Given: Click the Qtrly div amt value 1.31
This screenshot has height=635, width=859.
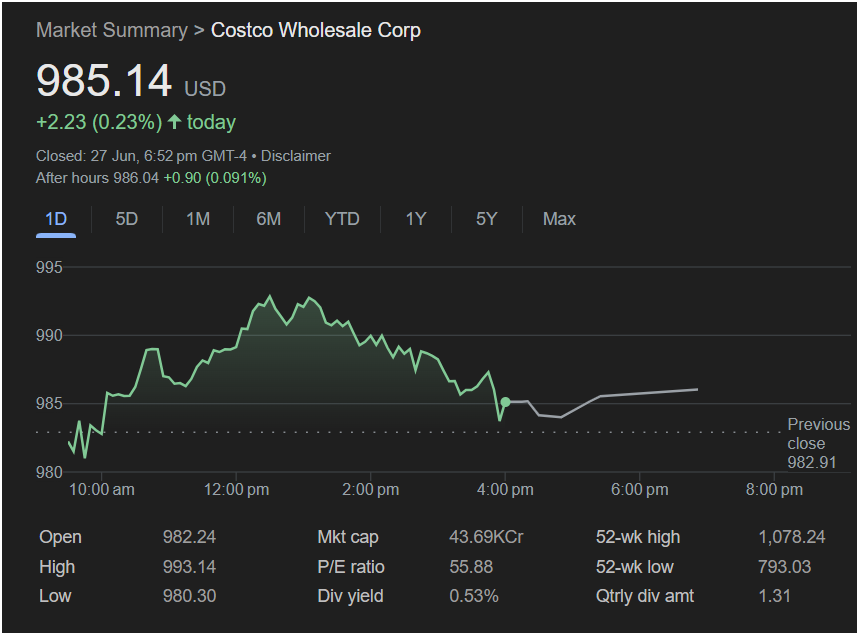Looking at the screenshot, I should point(775,596).
